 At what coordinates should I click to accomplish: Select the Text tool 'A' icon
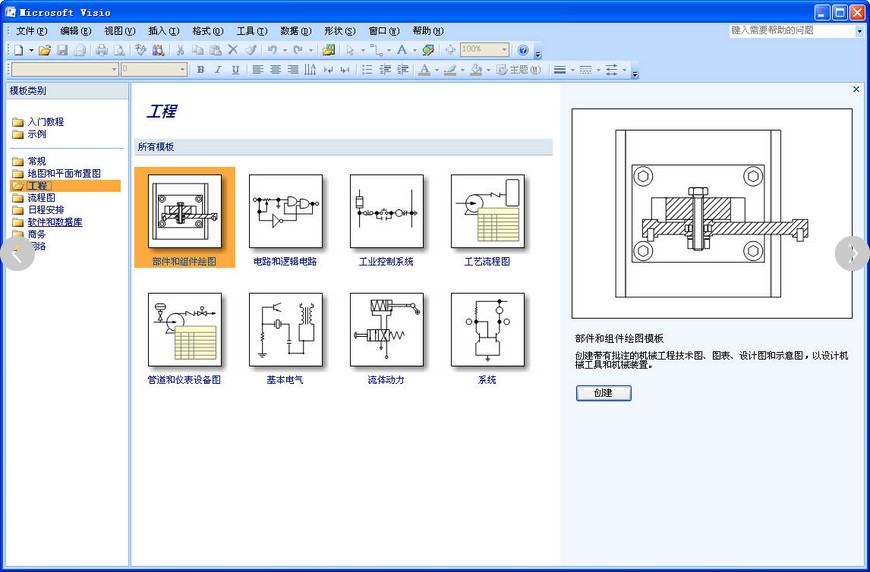pos(401,50)
